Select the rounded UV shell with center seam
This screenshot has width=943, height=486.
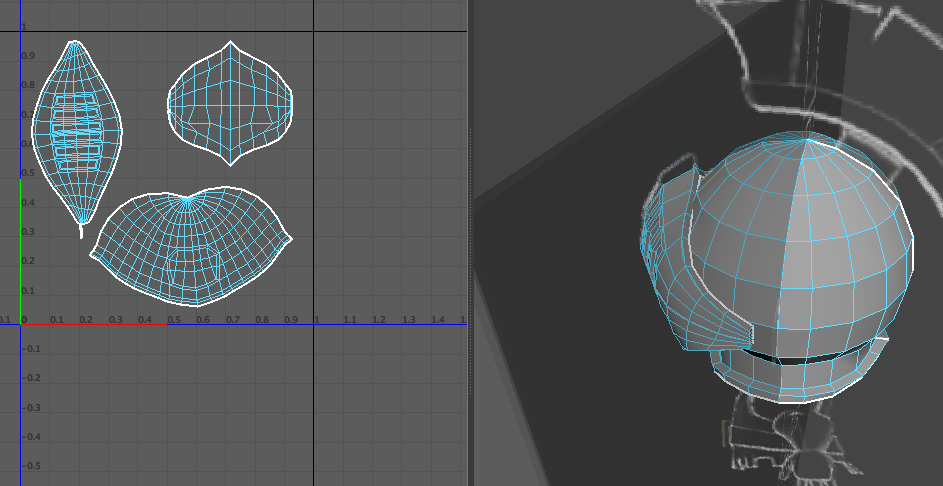point(230,103)
